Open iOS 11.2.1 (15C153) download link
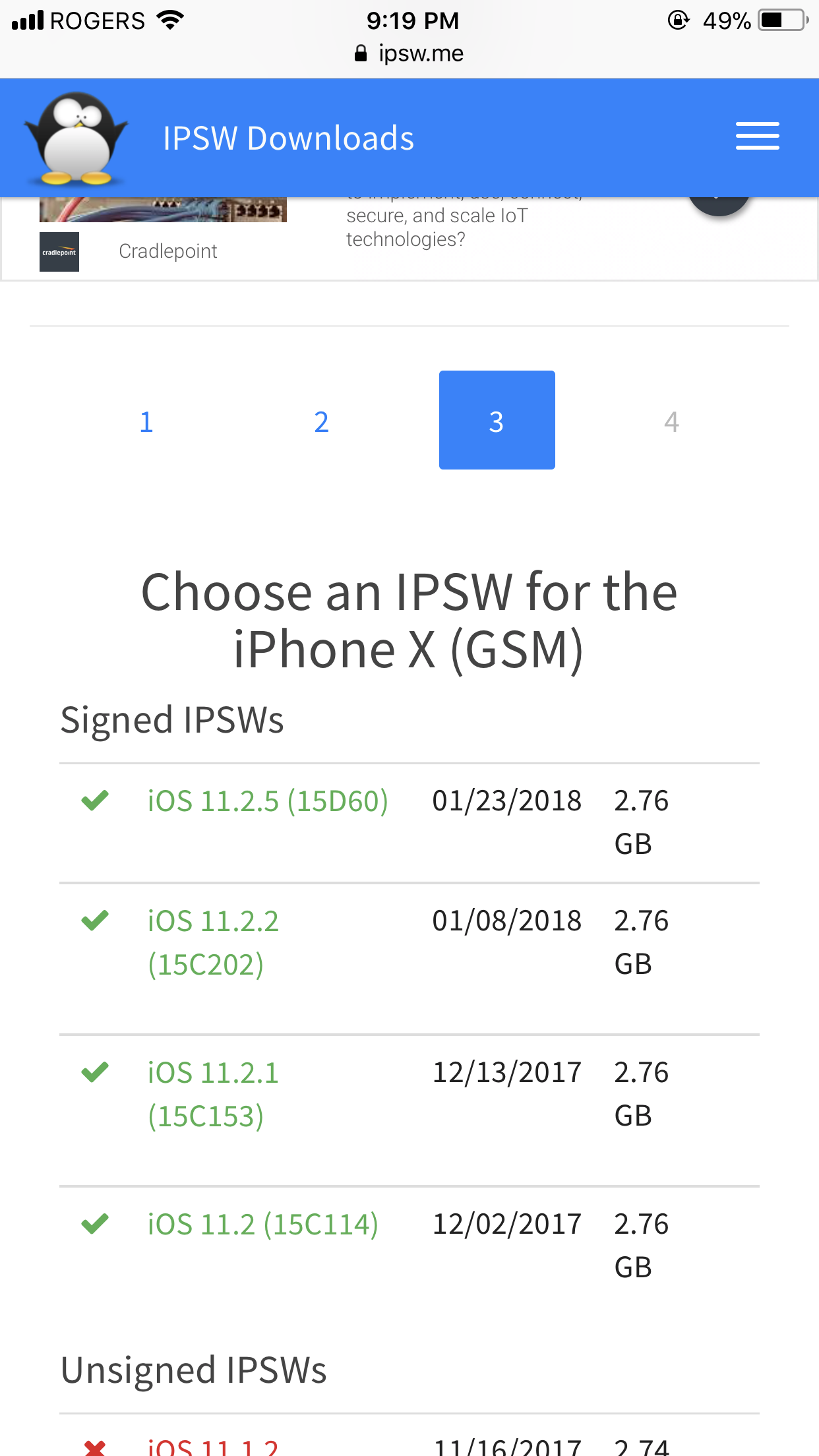 pyautogui.click(x=213, y=1094)
